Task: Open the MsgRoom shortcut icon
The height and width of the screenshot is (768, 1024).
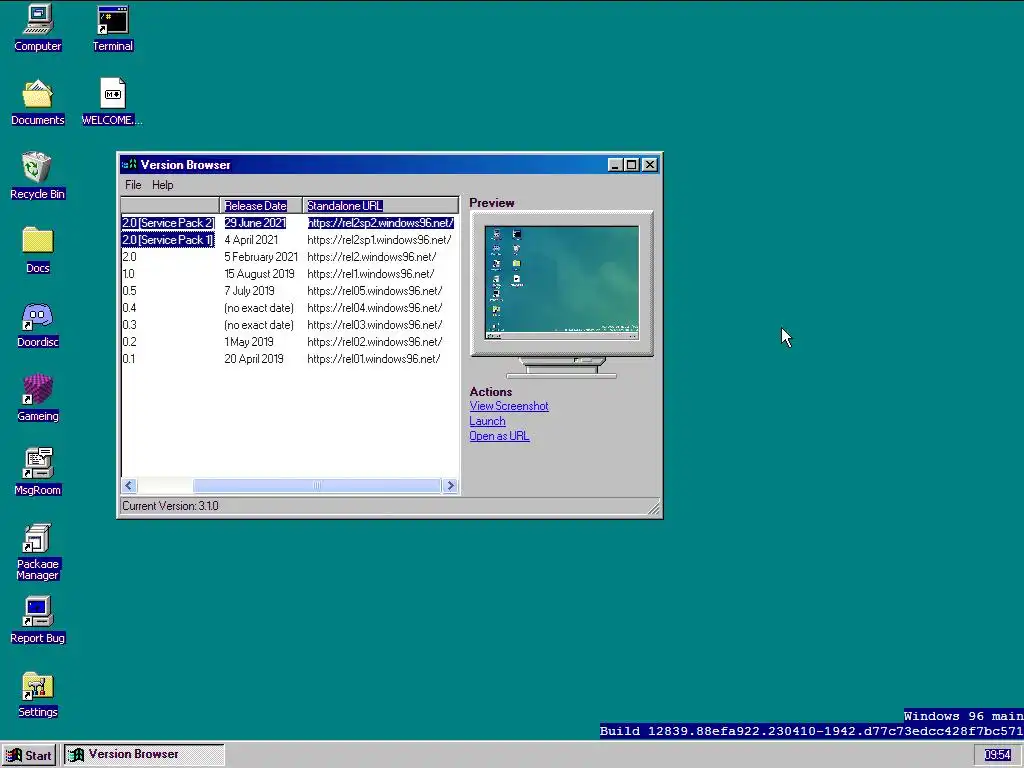Action: 38,472
